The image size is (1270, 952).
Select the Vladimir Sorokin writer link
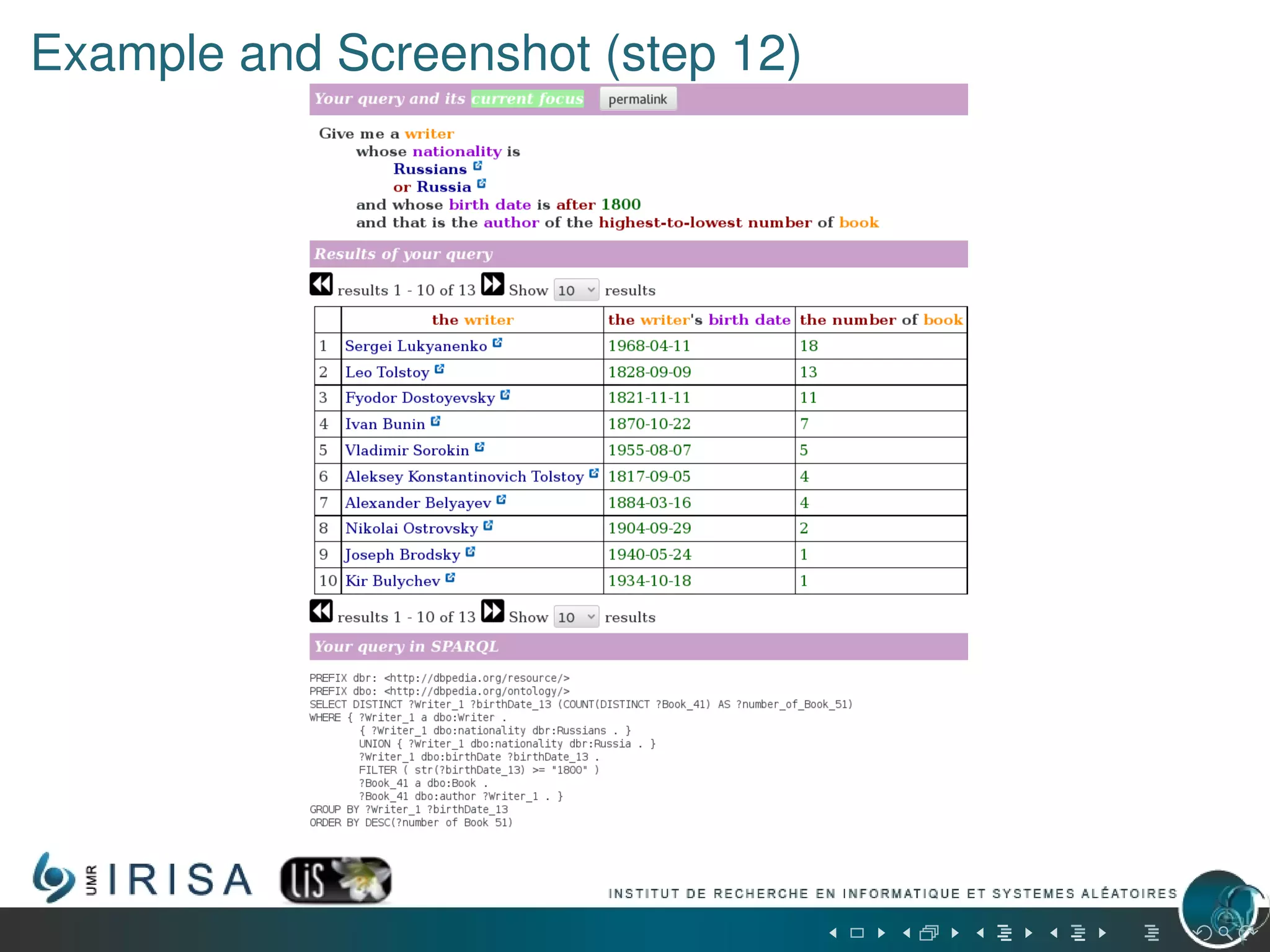[x=407, y=451]
